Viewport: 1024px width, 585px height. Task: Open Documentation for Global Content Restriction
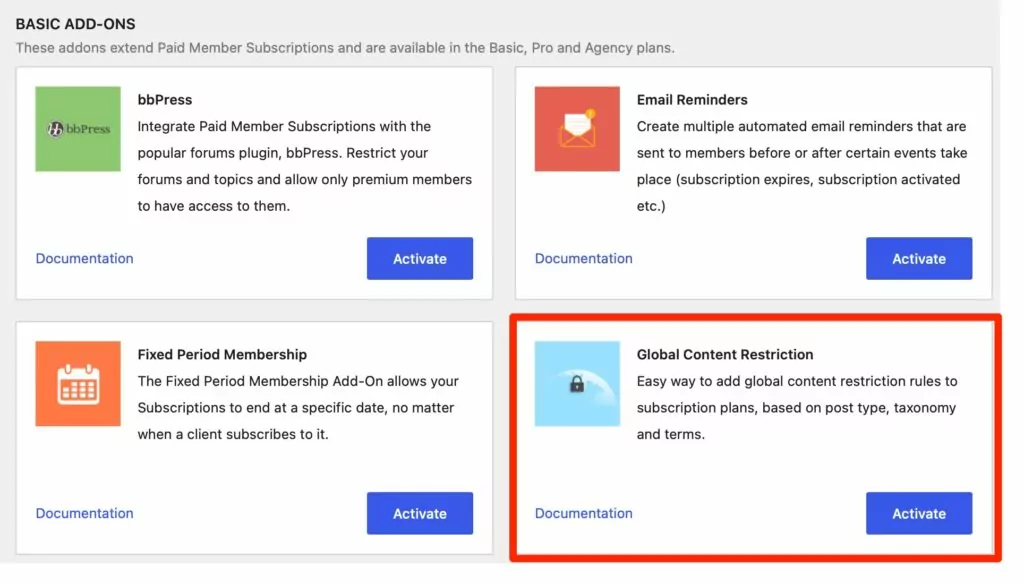[x=583, y=513]
